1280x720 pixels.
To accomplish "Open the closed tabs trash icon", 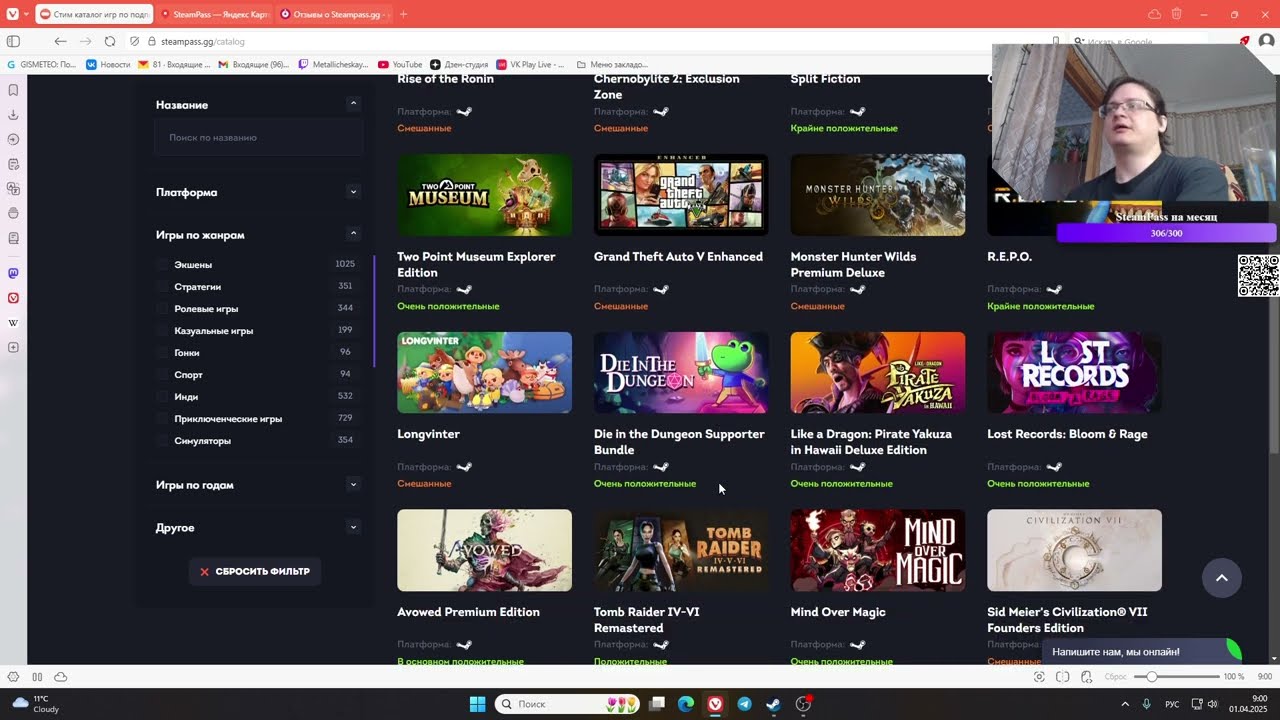I will [x=1177, y=14].
